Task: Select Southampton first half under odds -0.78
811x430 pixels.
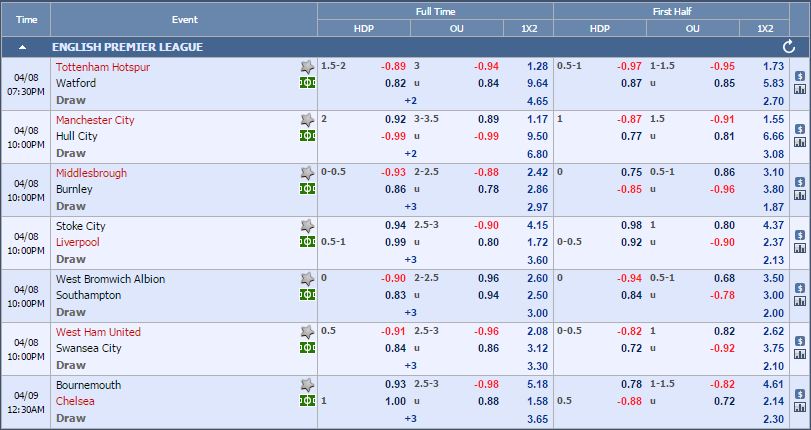Action: (x=722, y=295)
